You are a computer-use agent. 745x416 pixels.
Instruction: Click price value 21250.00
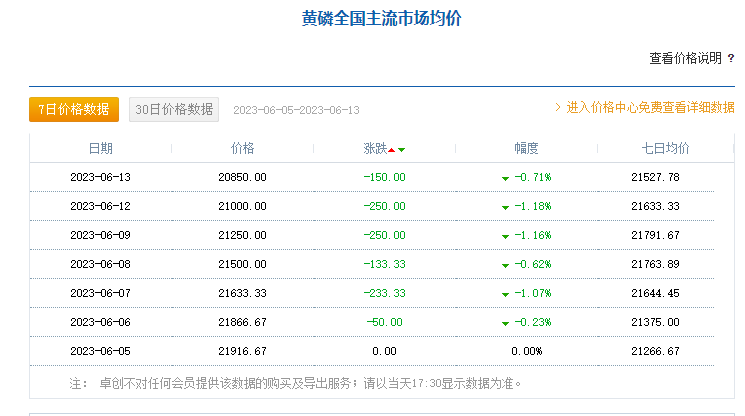[x=242, y=236]
